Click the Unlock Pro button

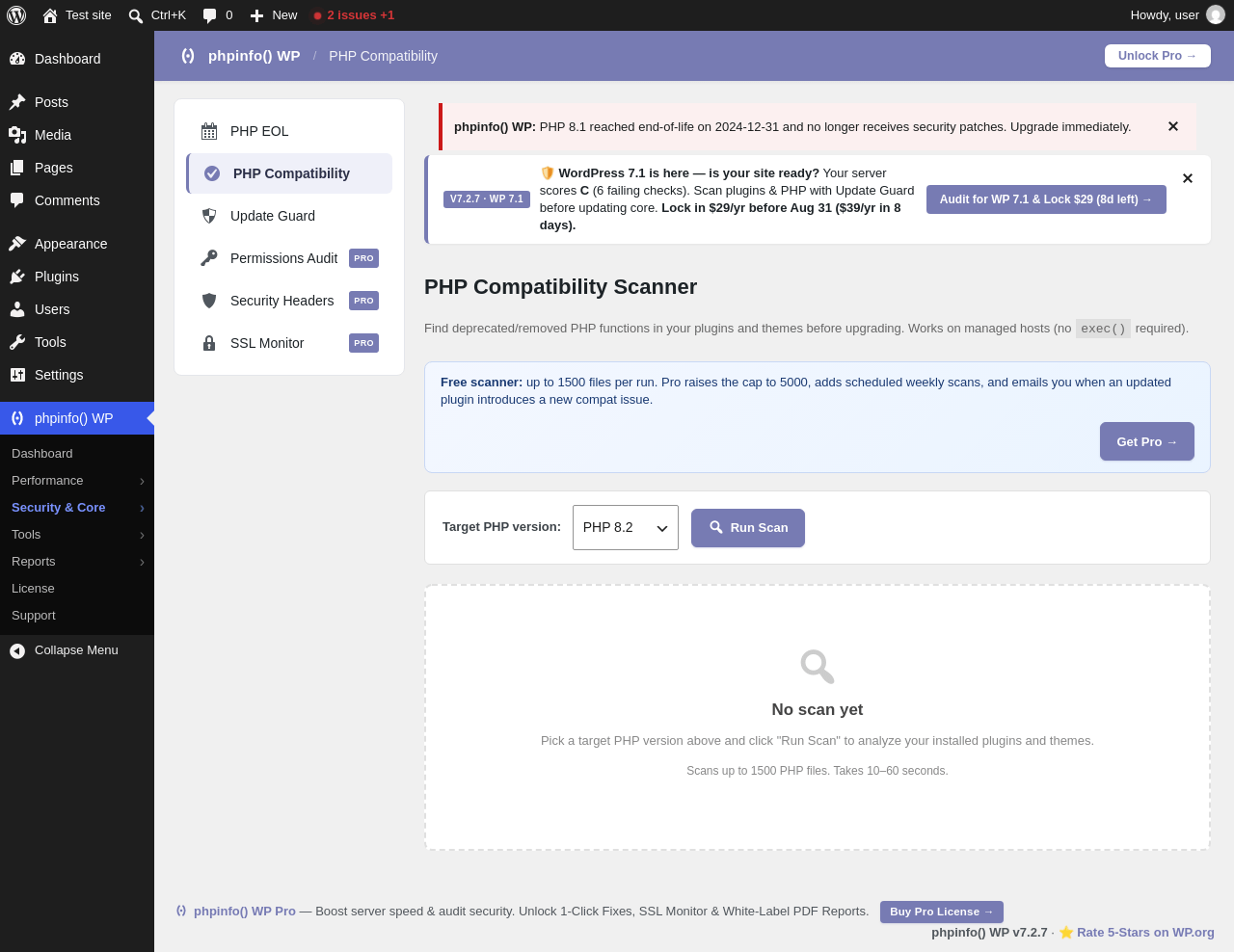(x=1158, y=56)
